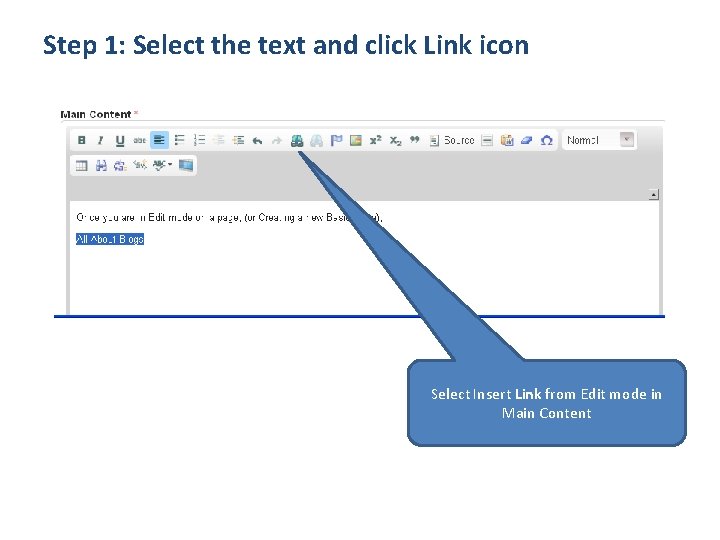
Task: Insert a bulleted list
Action: (180, 140)
